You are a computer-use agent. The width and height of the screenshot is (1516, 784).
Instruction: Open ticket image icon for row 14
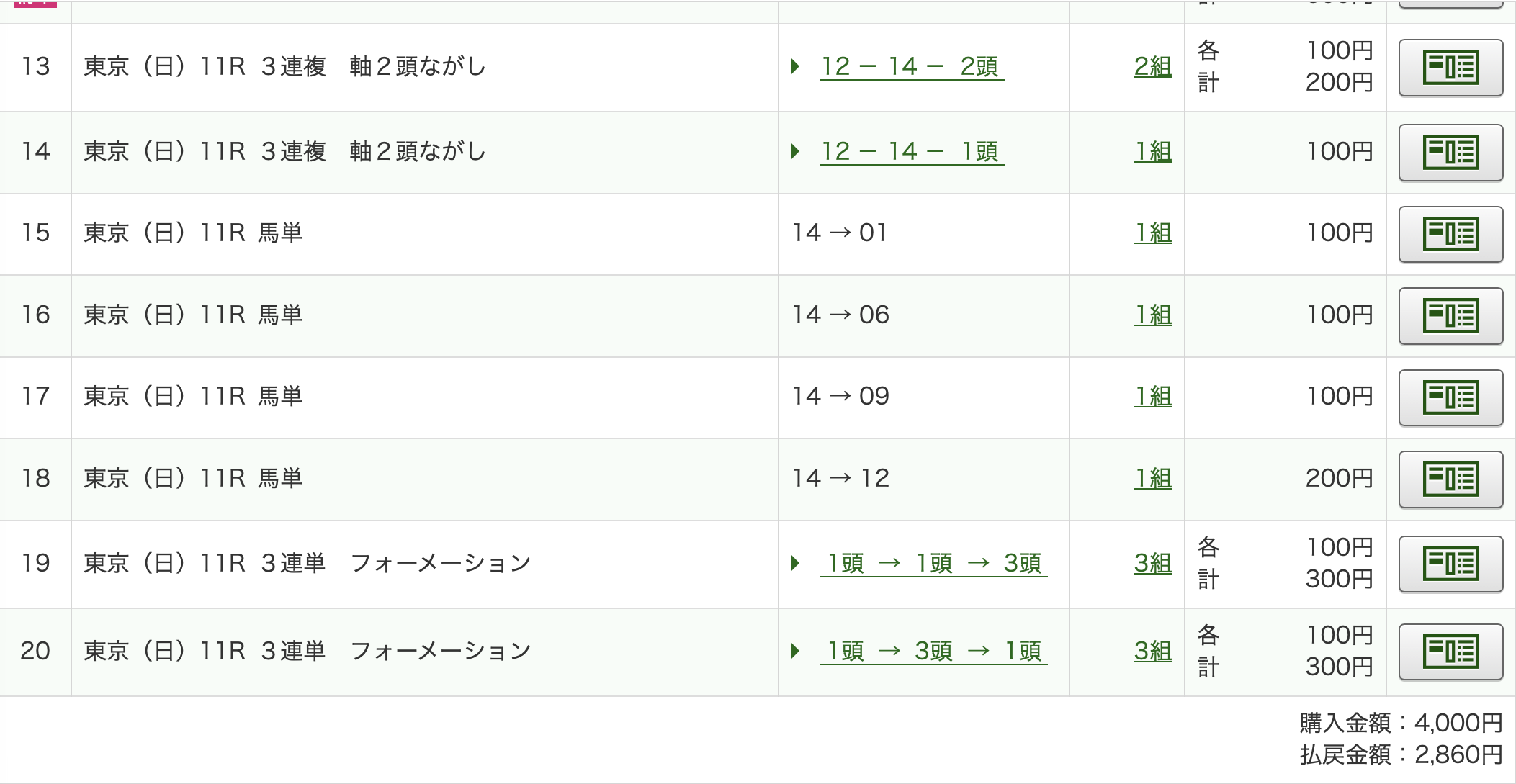click(1450, 152)
